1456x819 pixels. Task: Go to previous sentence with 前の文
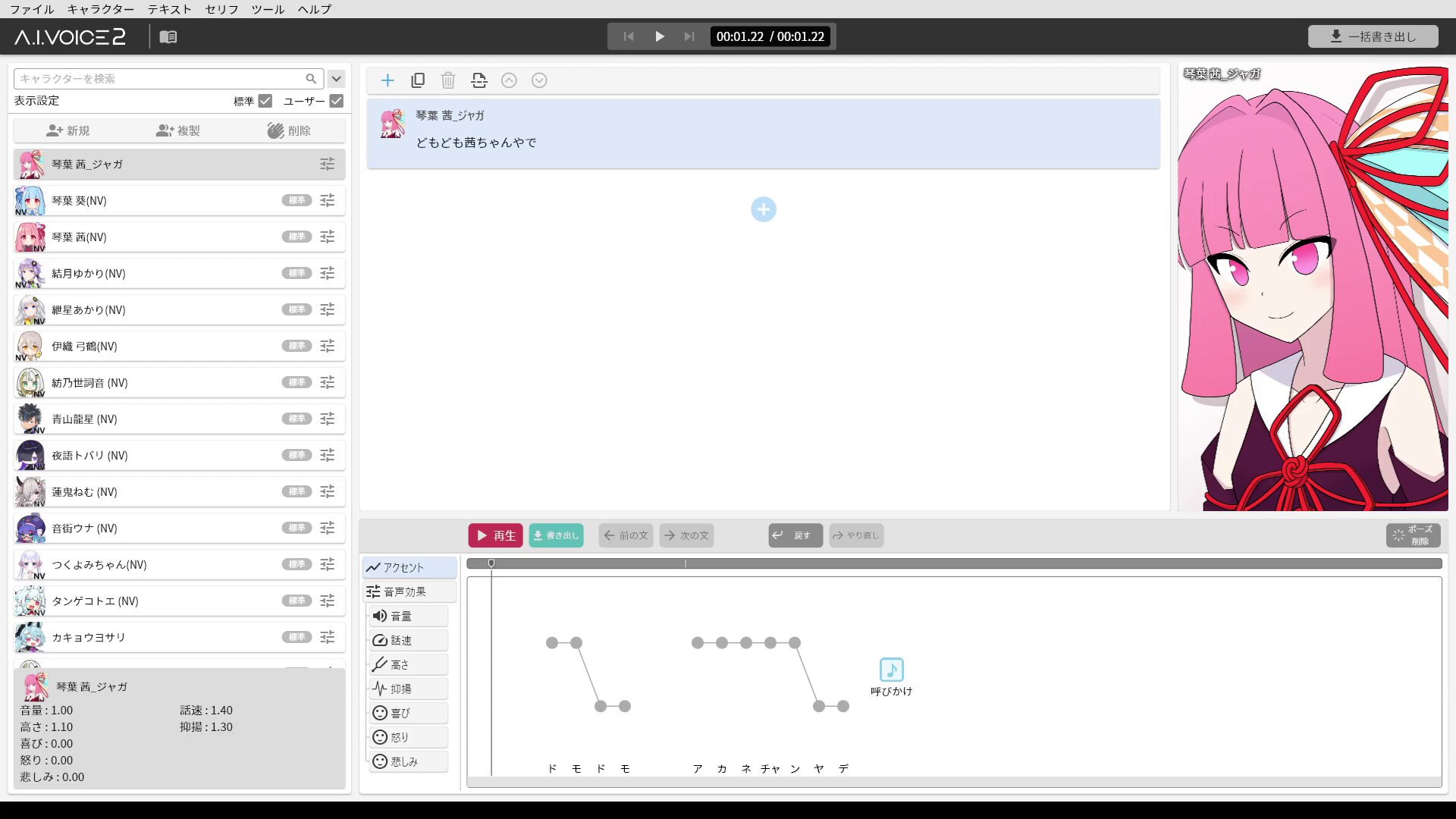click(x=626, y=535)
